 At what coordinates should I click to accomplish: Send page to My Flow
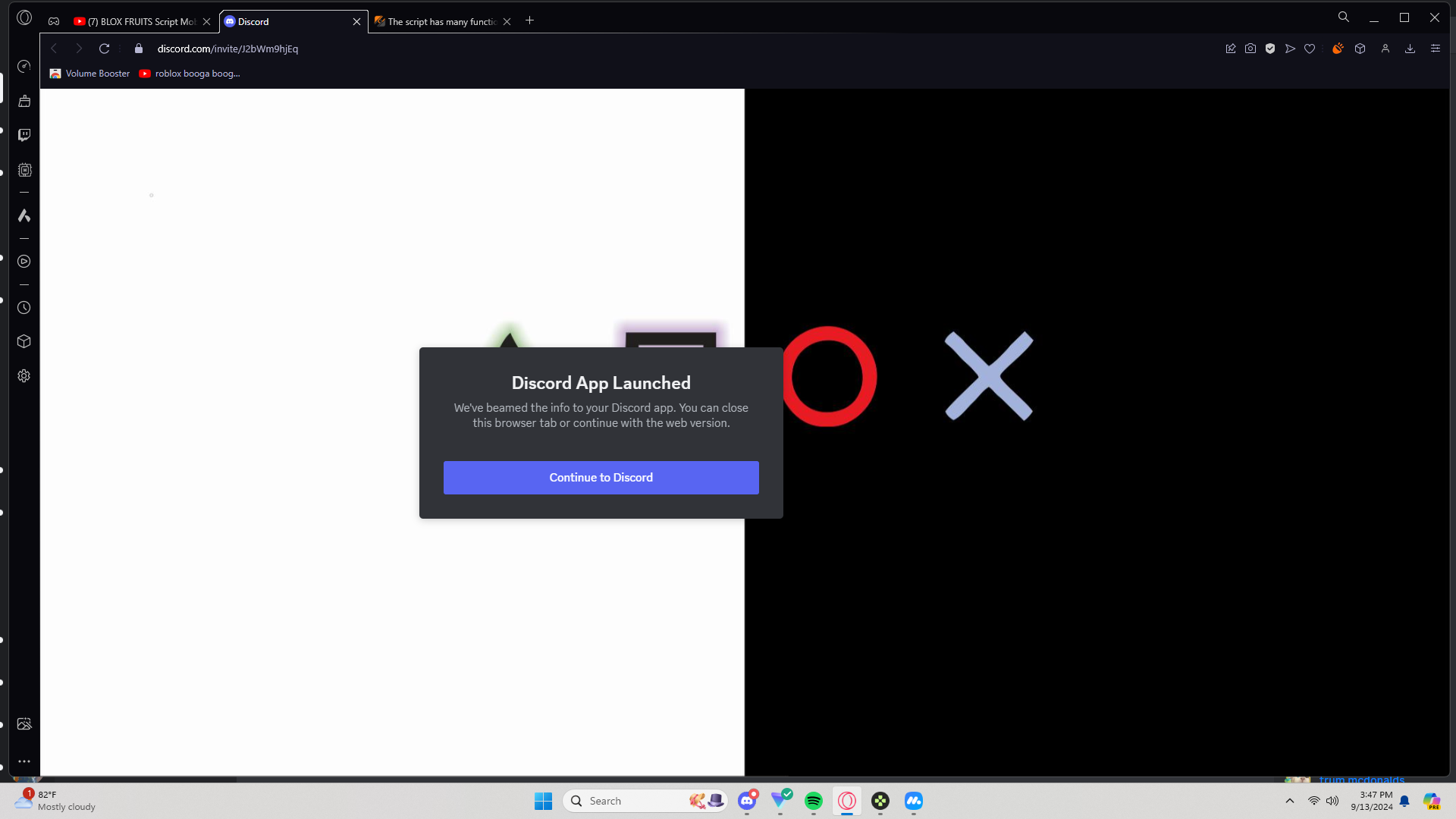pyautogui.click(x=1290, y=49)
